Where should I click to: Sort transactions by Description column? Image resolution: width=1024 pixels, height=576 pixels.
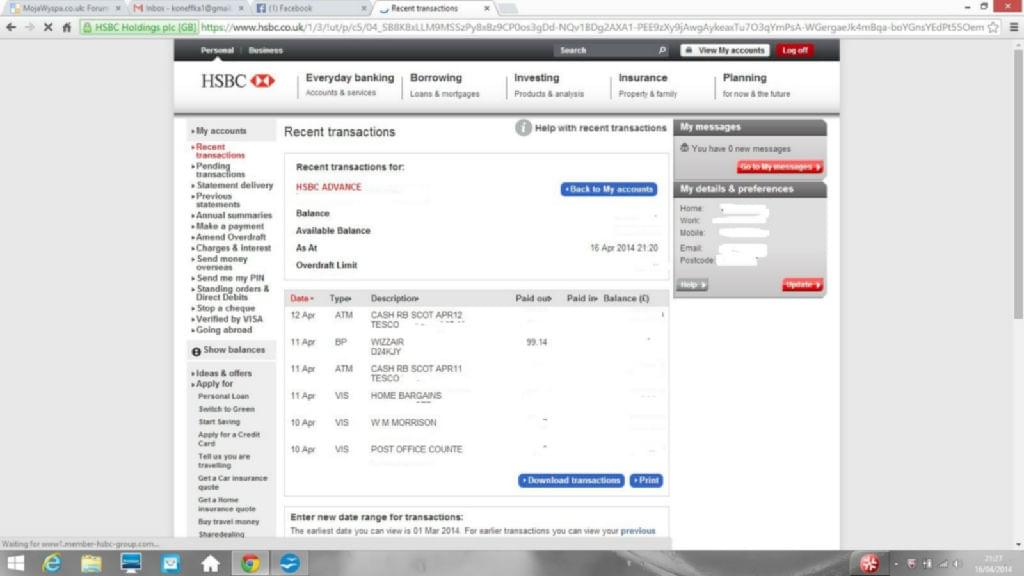pos(395,298)
